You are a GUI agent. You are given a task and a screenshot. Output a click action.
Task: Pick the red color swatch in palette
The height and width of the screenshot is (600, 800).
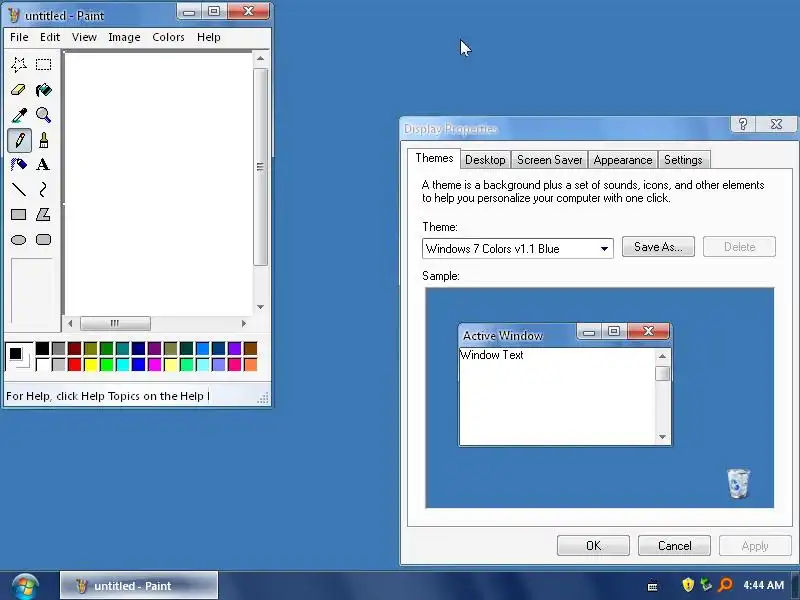pos(74,364)
